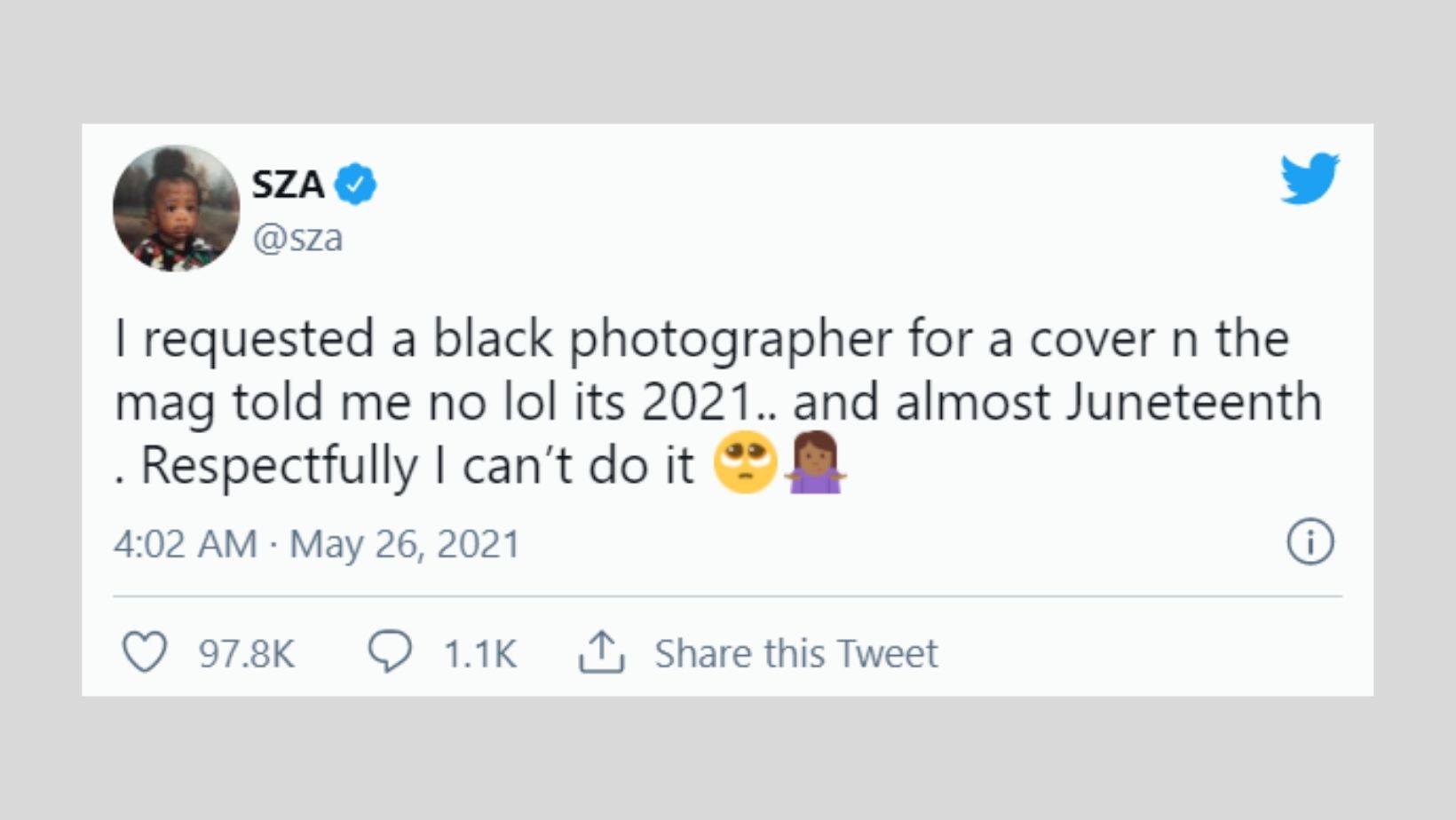Click the eye-roll face emoji
The width and height of the screenshot is (1456, 820).
746,463
